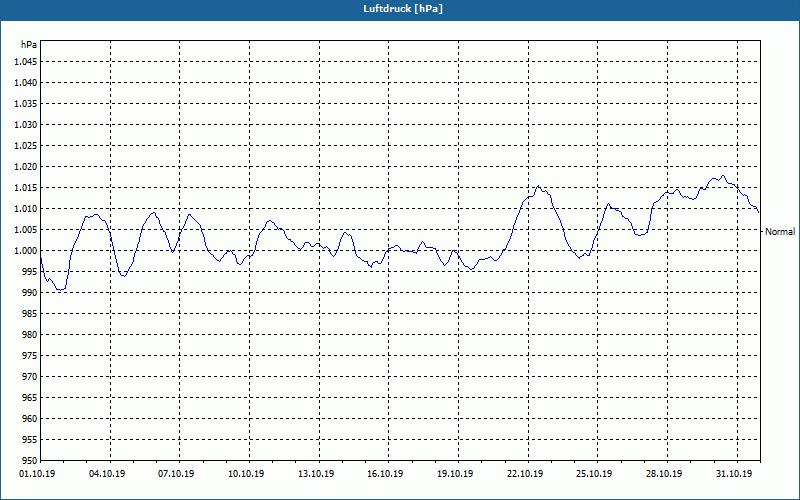The width and height of the screenshot is (800, 500).
Task: Click the 1.015 y-axis label
Action: pos(26,188)
